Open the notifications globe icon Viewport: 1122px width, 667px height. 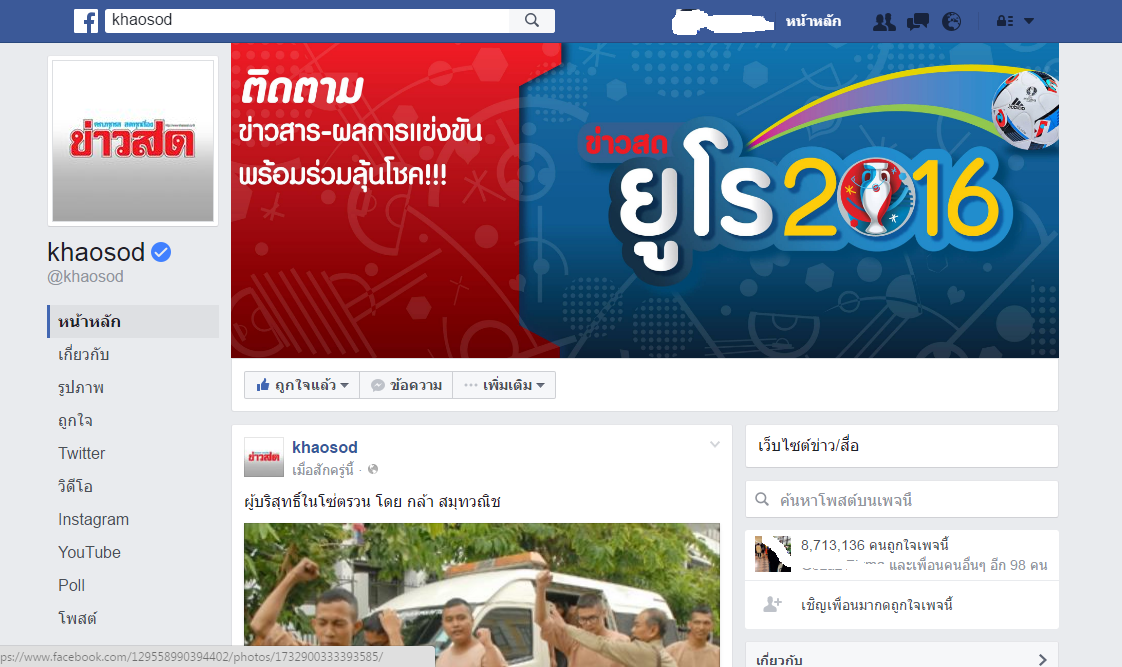[951, 21]
